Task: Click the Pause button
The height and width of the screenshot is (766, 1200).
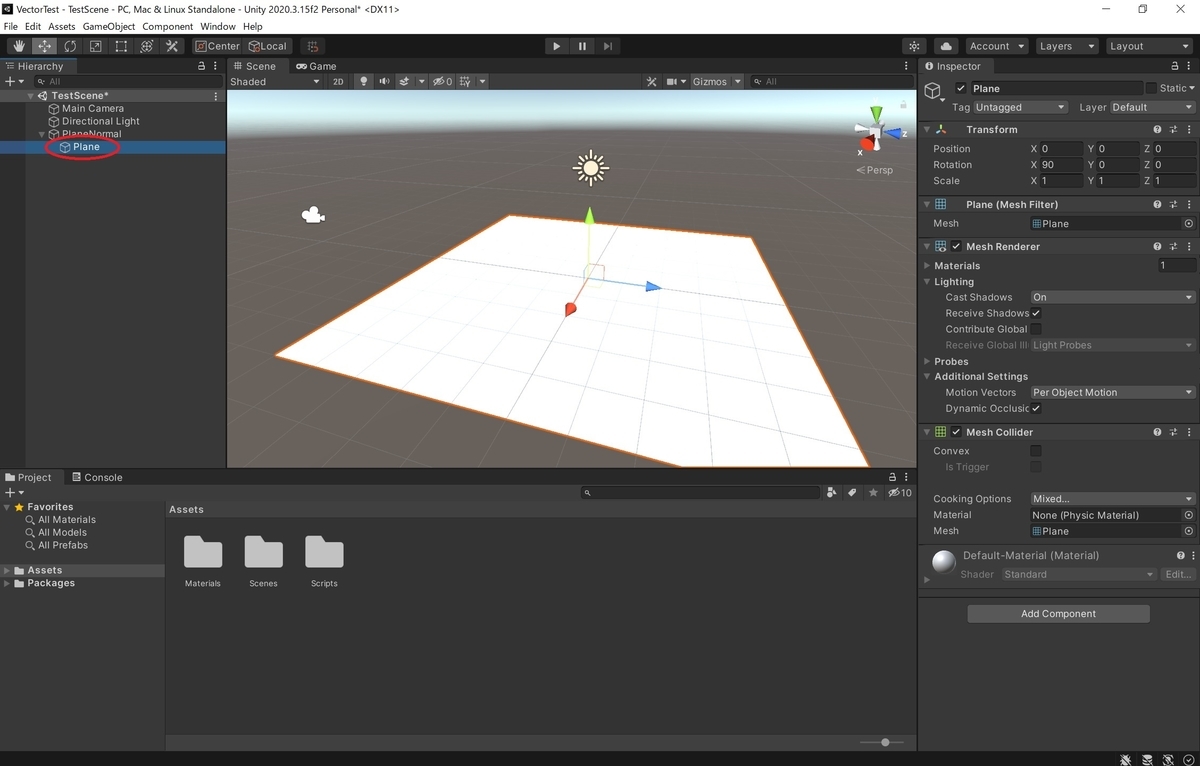Action: pos(582,46)
